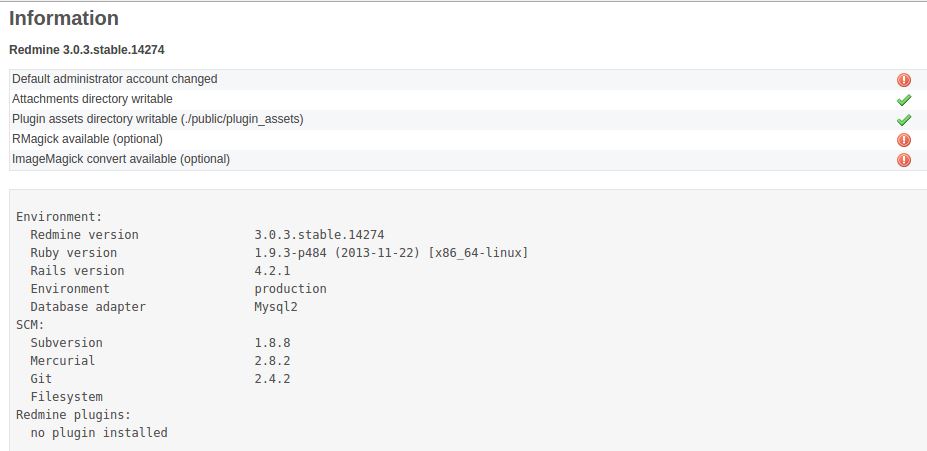The height and width of the screenshot is (451, 927).
Task: Click 'Plugin assets directory writable' row label
Action: (158, 119)
